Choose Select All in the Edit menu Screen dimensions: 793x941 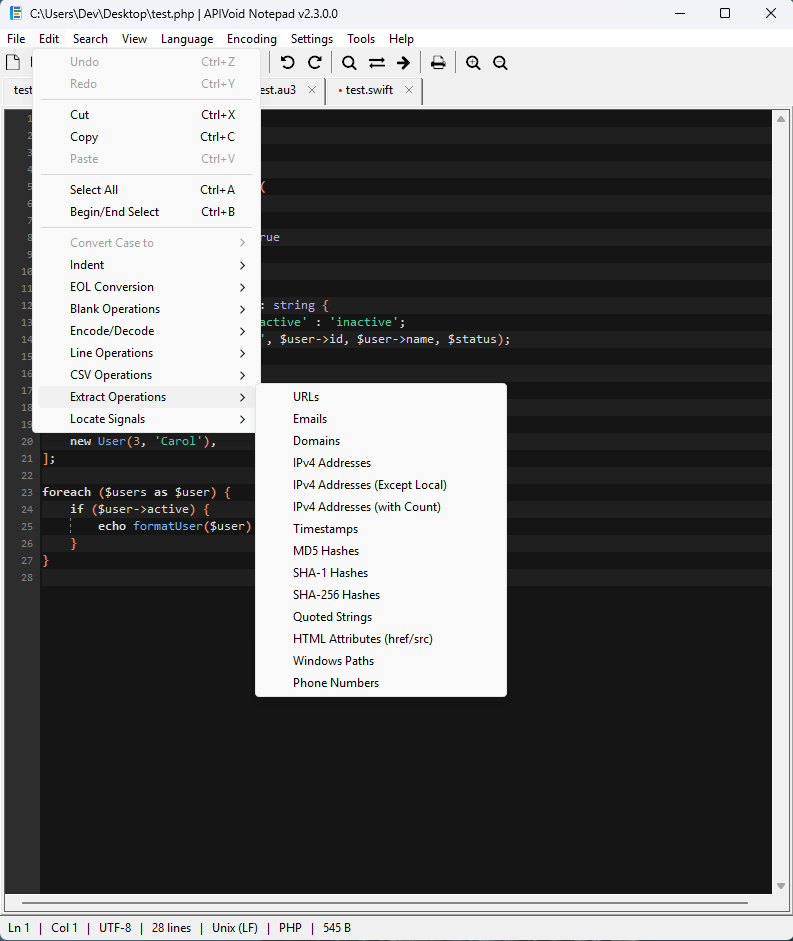(x=146, y=190)
